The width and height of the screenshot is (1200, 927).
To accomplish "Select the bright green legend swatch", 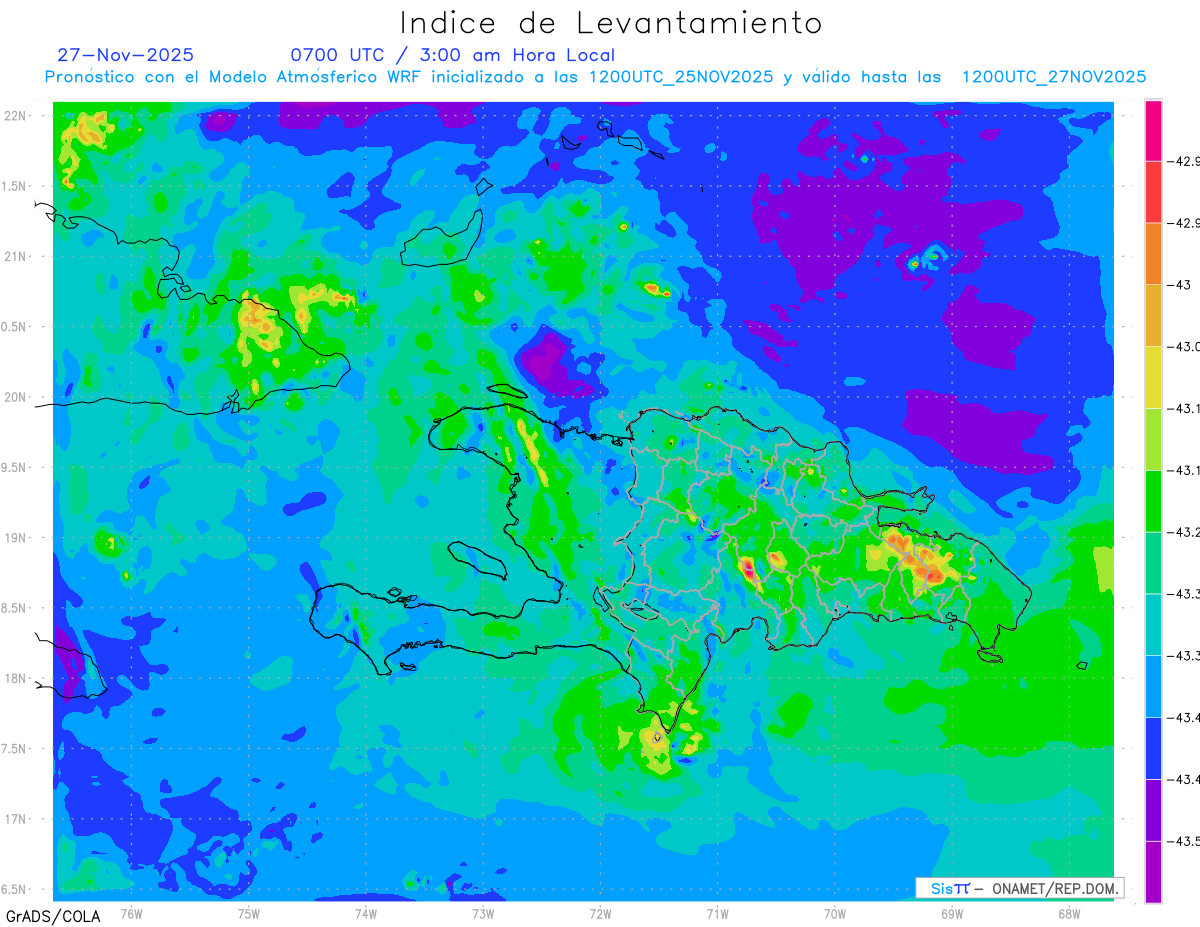I will coord(1153,501).
